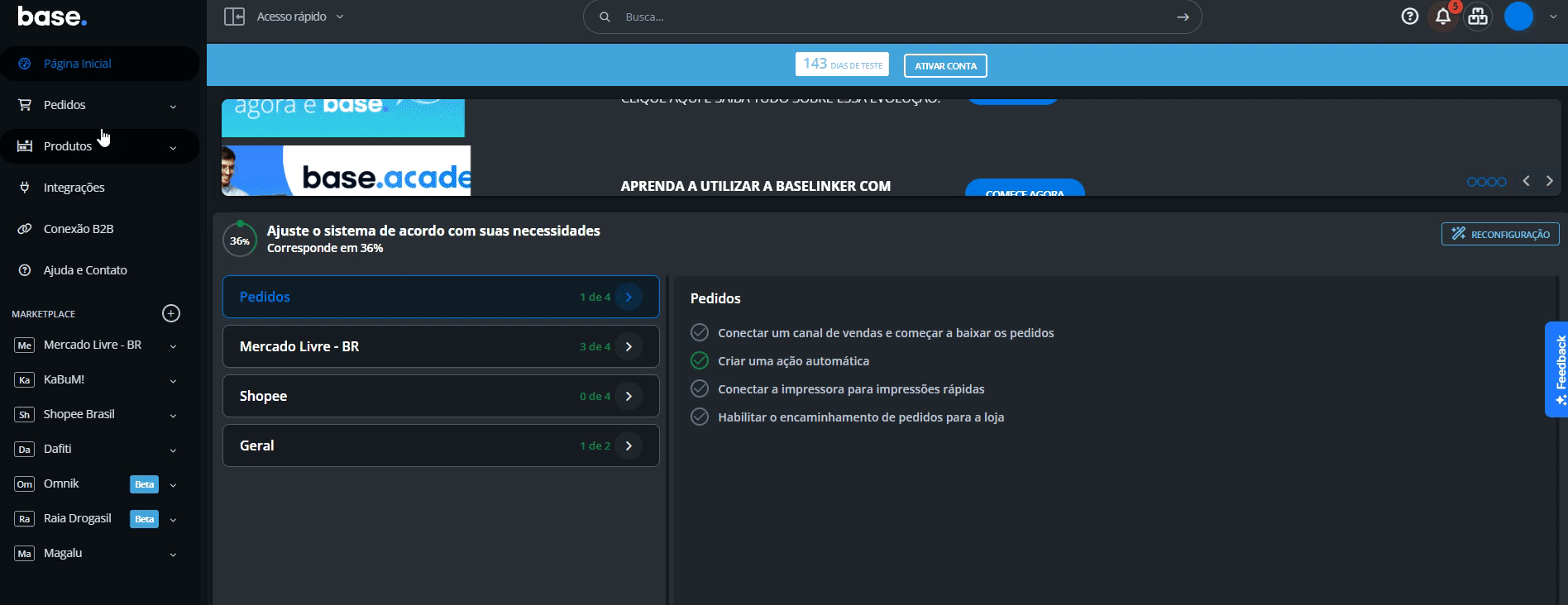Open the Acesso rápido dropdown
Viewport: 1568px width, 605px height.
click(x=300, y=17)
